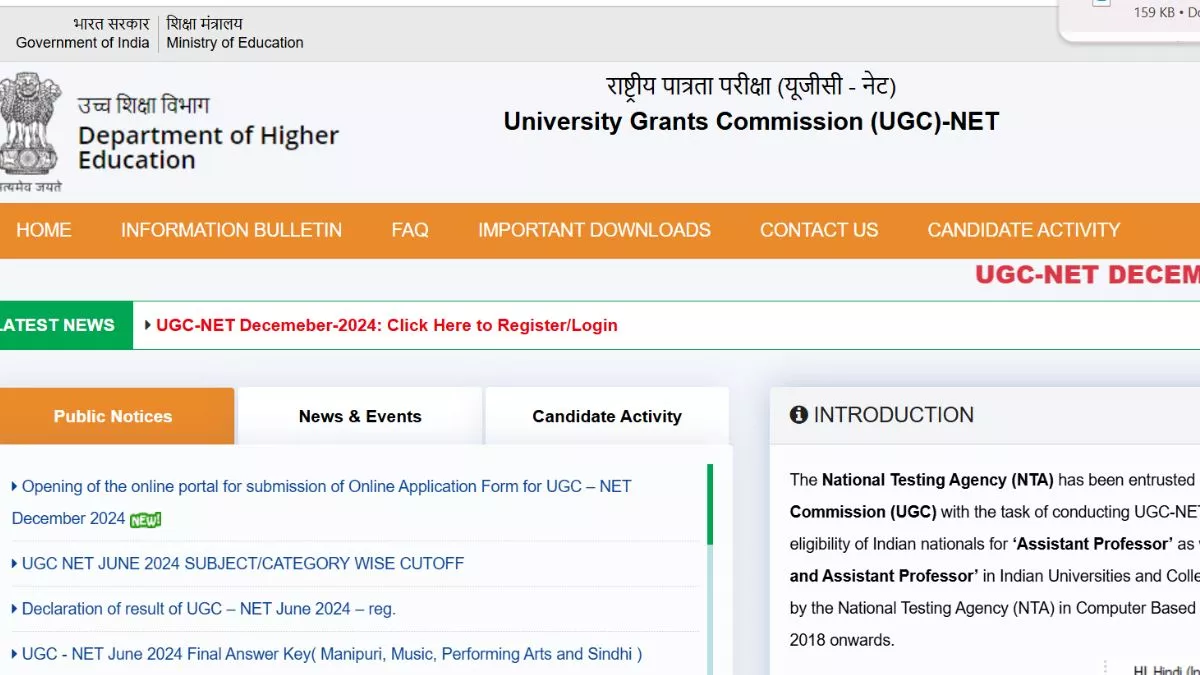This screenshot has height=675, width=1200.
Task: Click the arrow bullet before SUBJECT/CATEGORY WISE CUTOFF notice
Action: pyautogui.click(x=12, y=563)
